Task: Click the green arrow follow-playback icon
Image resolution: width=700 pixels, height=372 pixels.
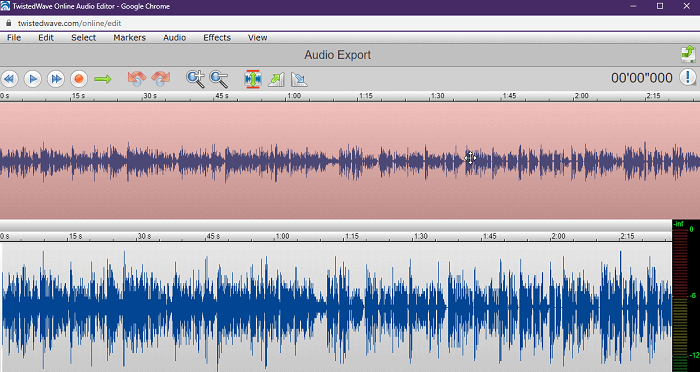Action: (103, 79)
